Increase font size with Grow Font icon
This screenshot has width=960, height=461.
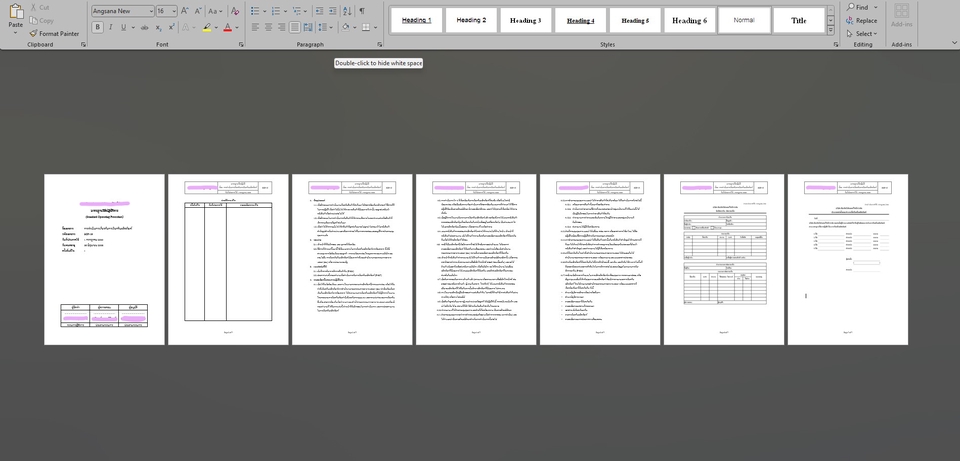(x=184, y=11)
